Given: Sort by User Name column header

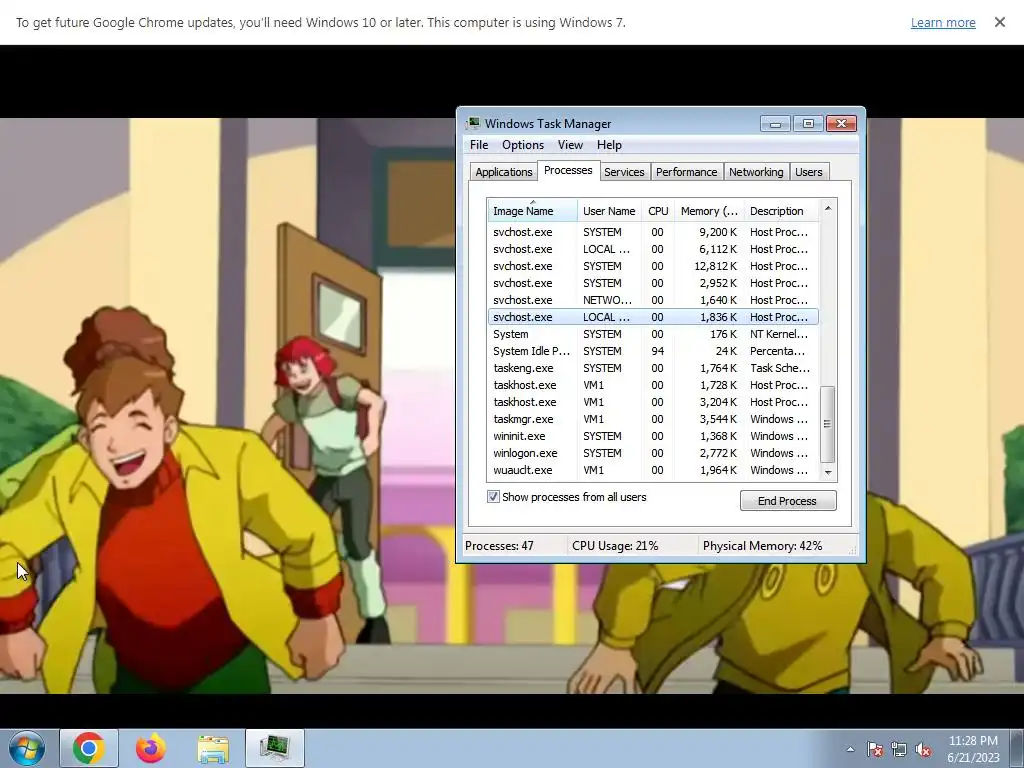Looking at the screenshot, I should pyautogui.click(x=609, y=211).
